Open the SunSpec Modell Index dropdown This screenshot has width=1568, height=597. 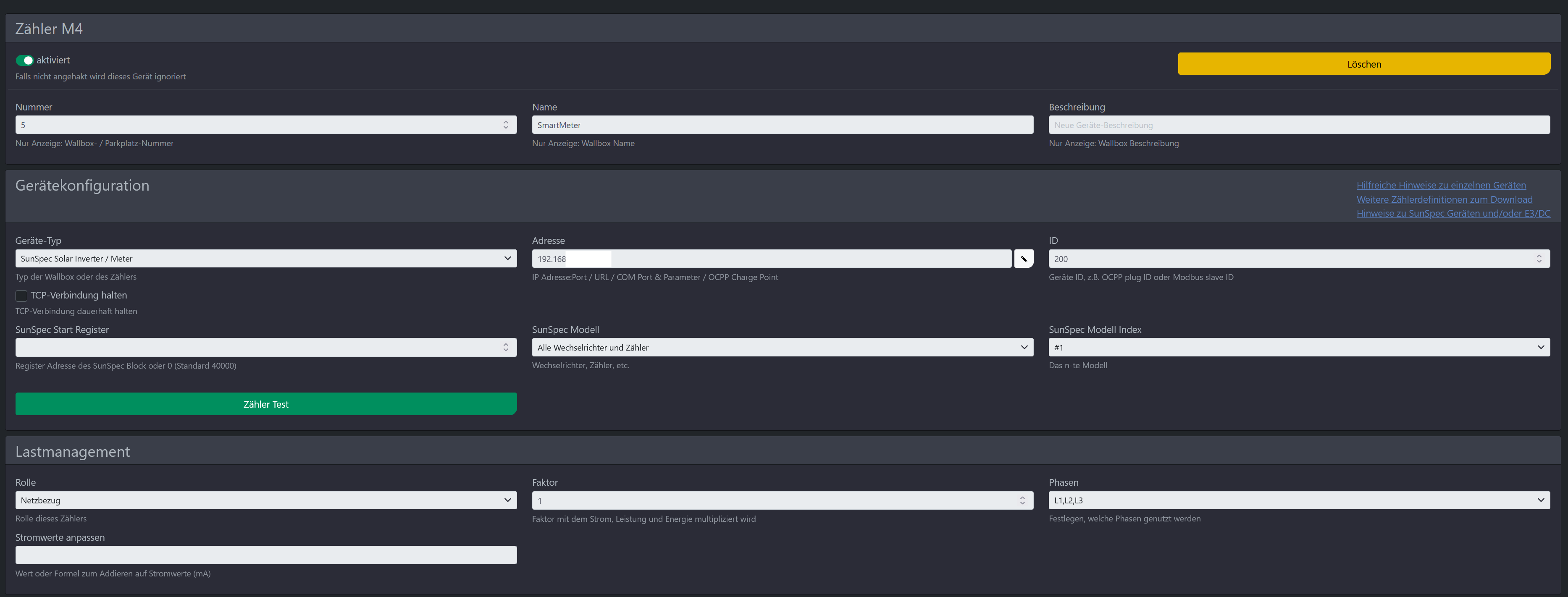point(1299,348)
